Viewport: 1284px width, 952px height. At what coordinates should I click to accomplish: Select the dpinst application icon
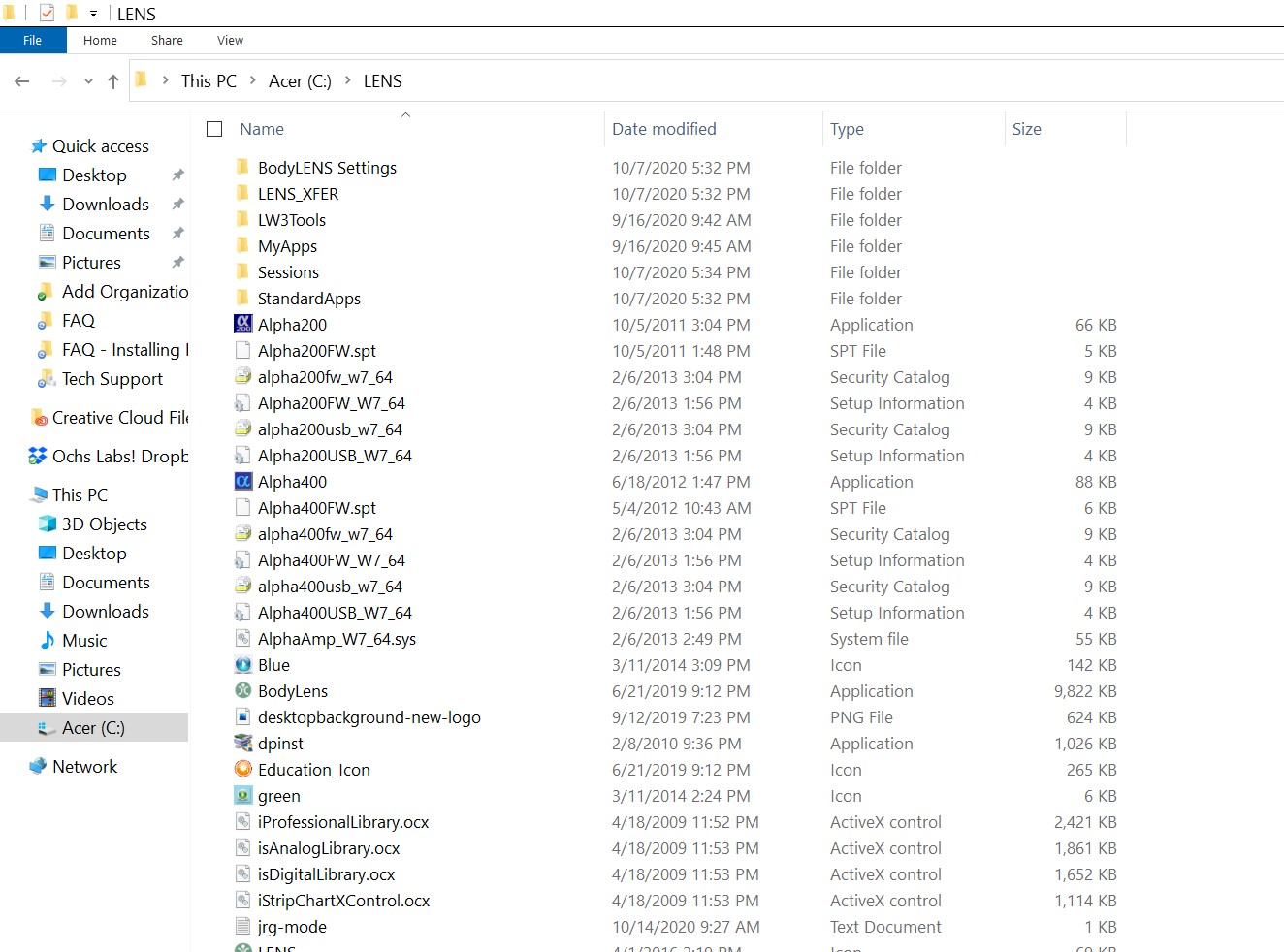(x=243, y=743)
